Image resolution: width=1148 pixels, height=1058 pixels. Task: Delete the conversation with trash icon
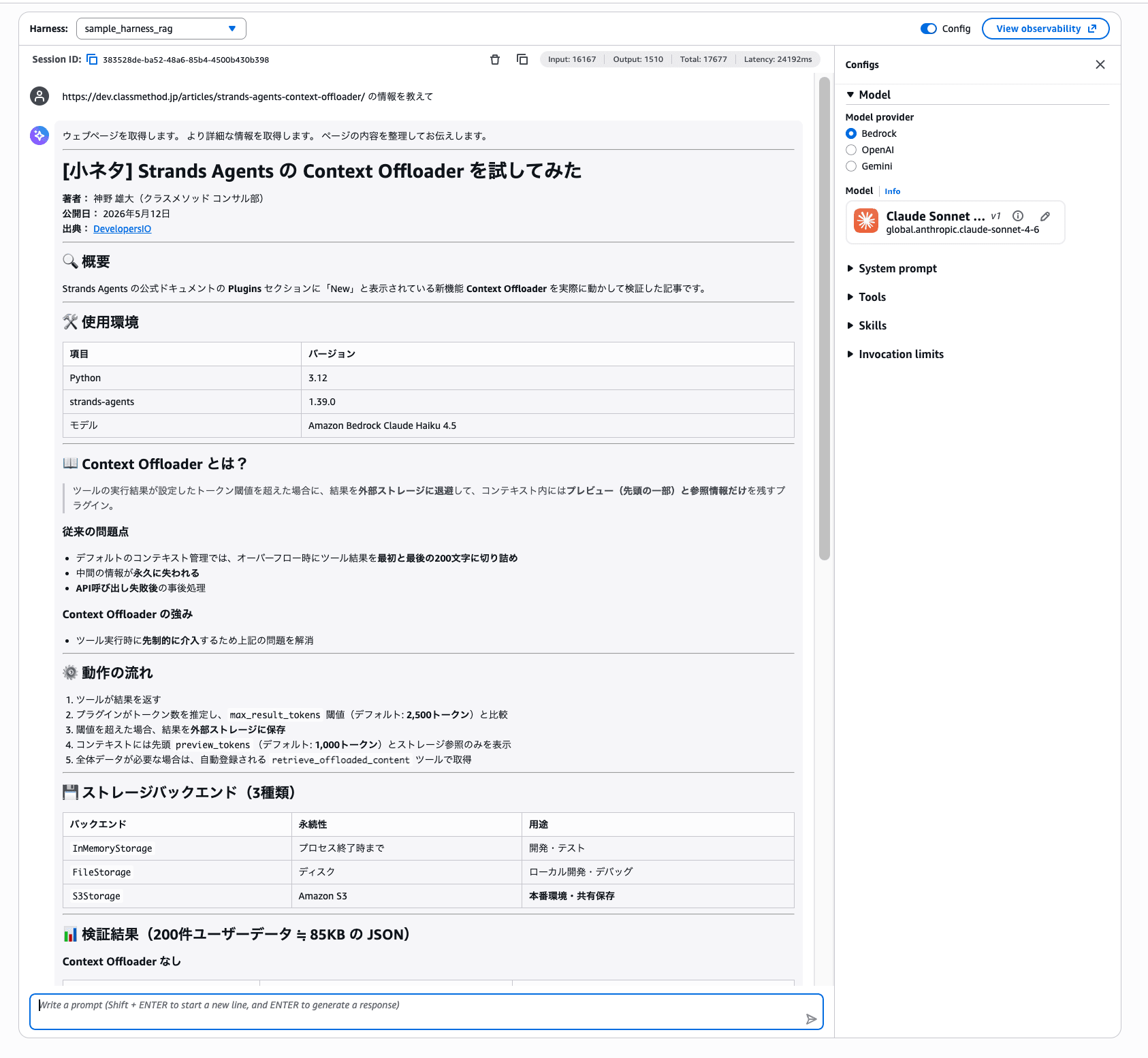[495, 60]
